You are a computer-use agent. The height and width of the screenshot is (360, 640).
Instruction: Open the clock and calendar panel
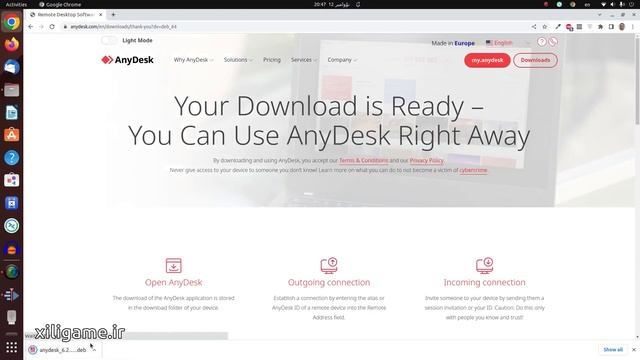[x=331, y=4]
